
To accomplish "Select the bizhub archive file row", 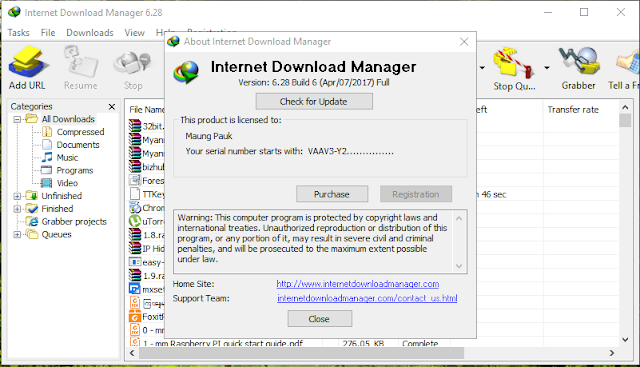I will 147,167.
